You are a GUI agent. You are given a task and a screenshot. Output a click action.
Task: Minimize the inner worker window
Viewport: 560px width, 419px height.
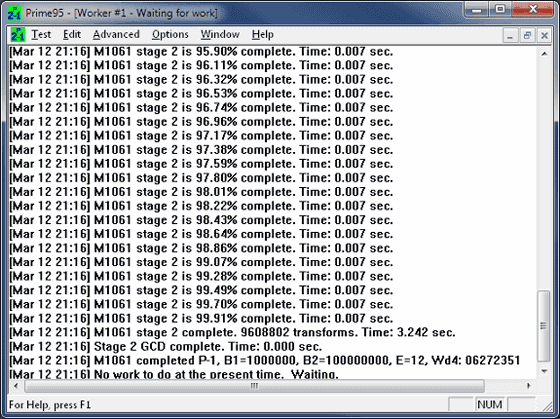pyautogui.click(x=510, y=35)
